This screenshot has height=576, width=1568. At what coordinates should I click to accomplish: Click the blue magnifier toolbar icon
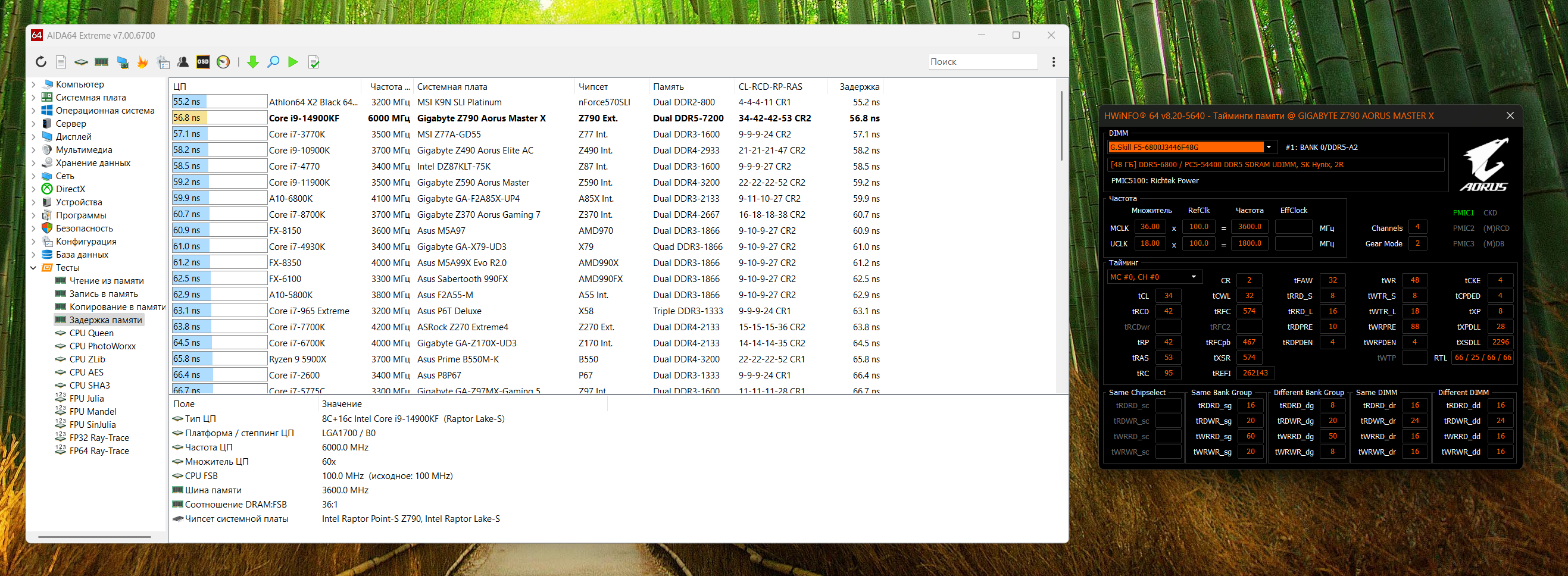click(x=273, y=61)
